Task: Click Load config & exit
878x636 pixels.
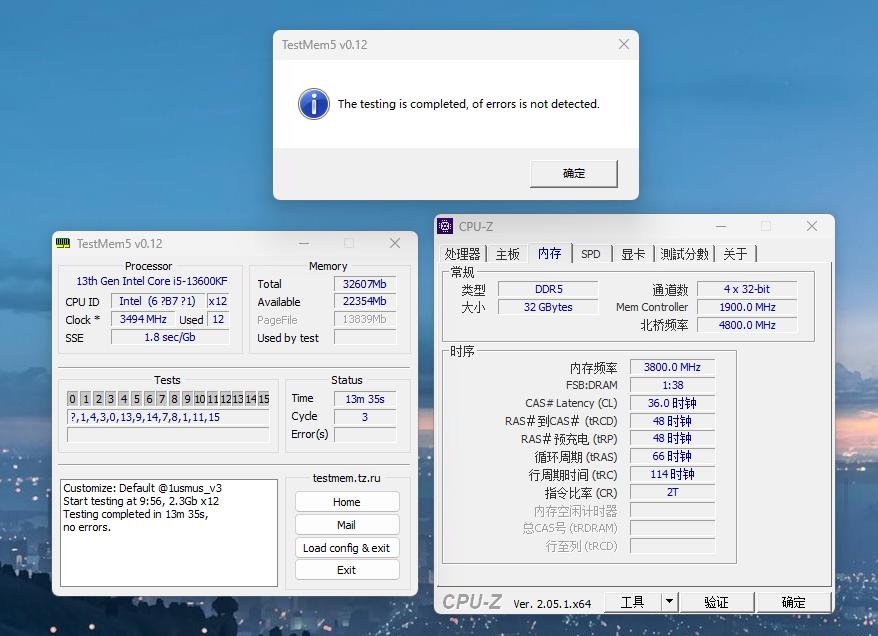Action: [x=346, y=547]
